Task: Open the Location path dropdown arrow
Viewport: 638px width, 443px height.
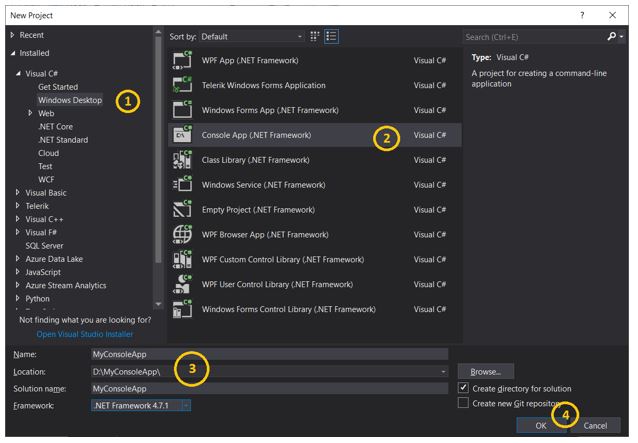Action: click(443, 372)
